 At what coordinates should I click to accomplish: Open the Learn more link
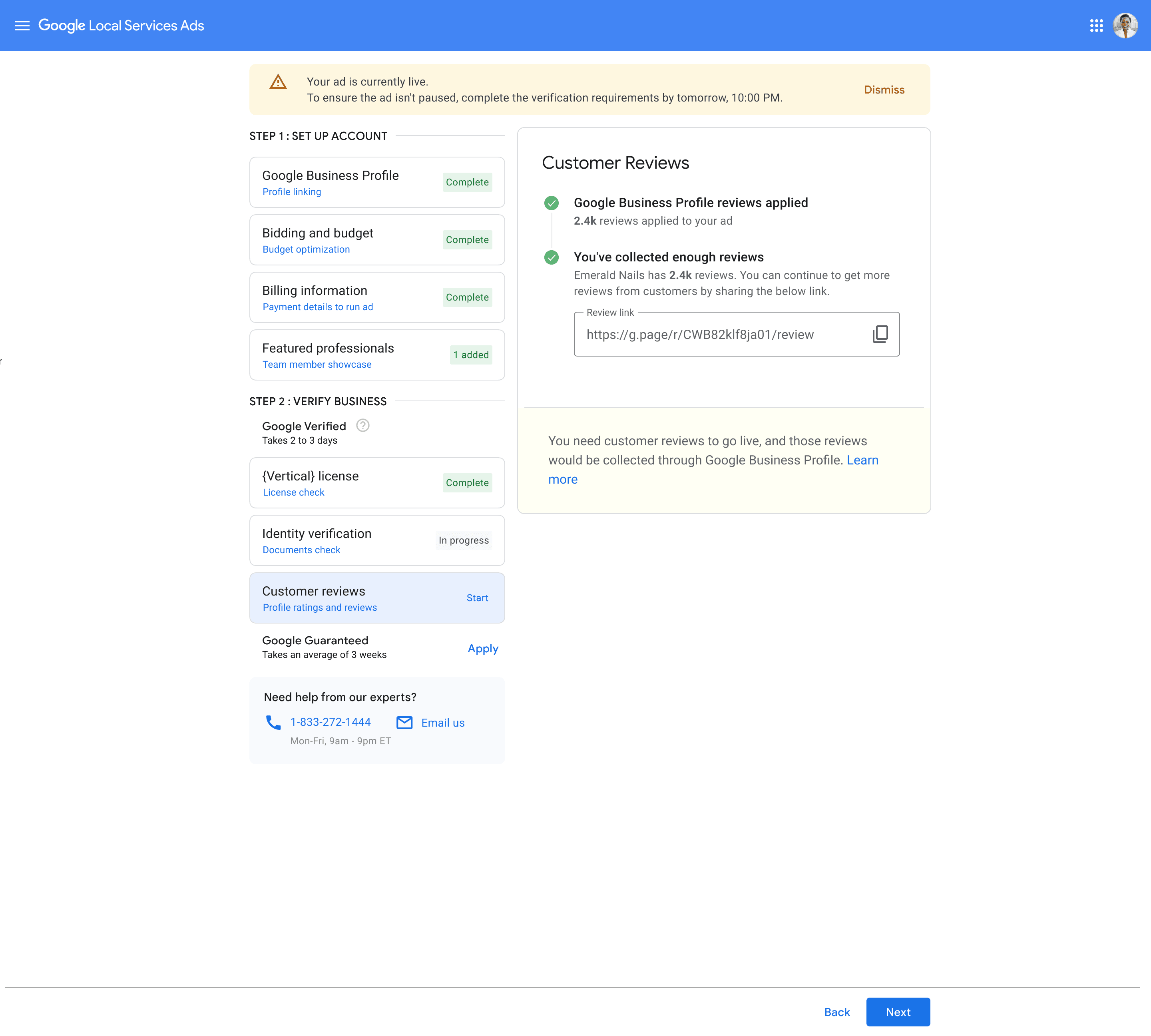pos(713,470)
